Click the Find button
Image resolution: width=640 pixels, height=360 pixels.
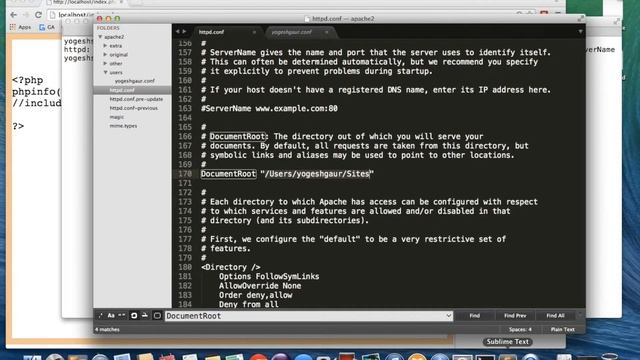pos(474,316)
